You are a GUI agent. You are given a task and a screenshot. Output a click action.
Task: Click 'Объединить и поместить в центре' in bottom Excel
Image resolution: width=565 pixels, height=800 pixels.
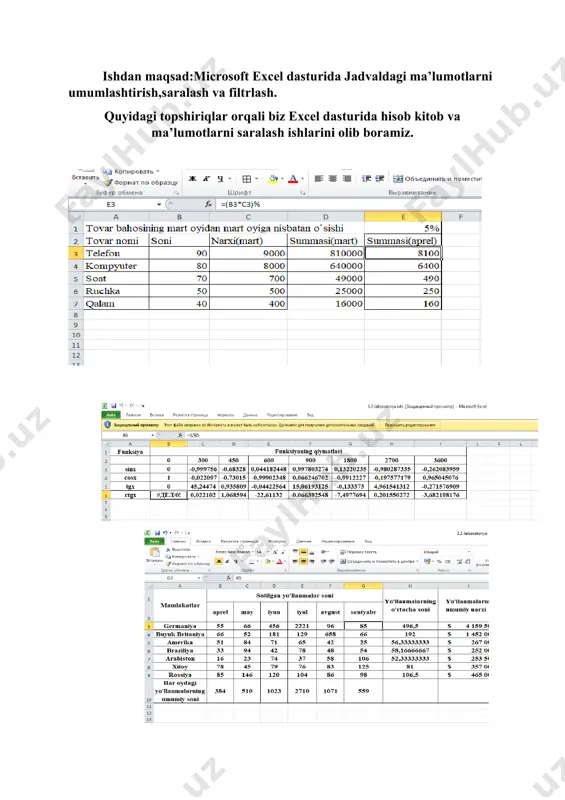[x=379, y=561]
